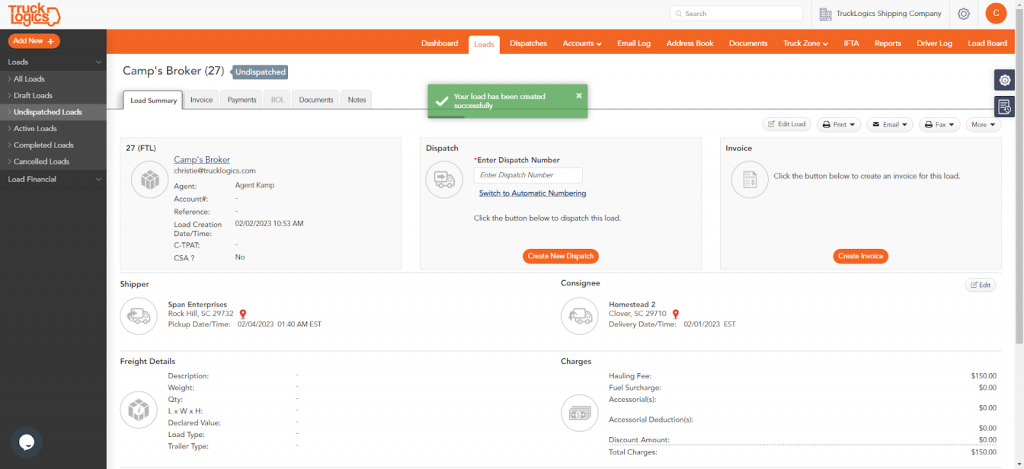Click Create Invoice button
The width and height of the screenshot is (1024, 469).
861,256
